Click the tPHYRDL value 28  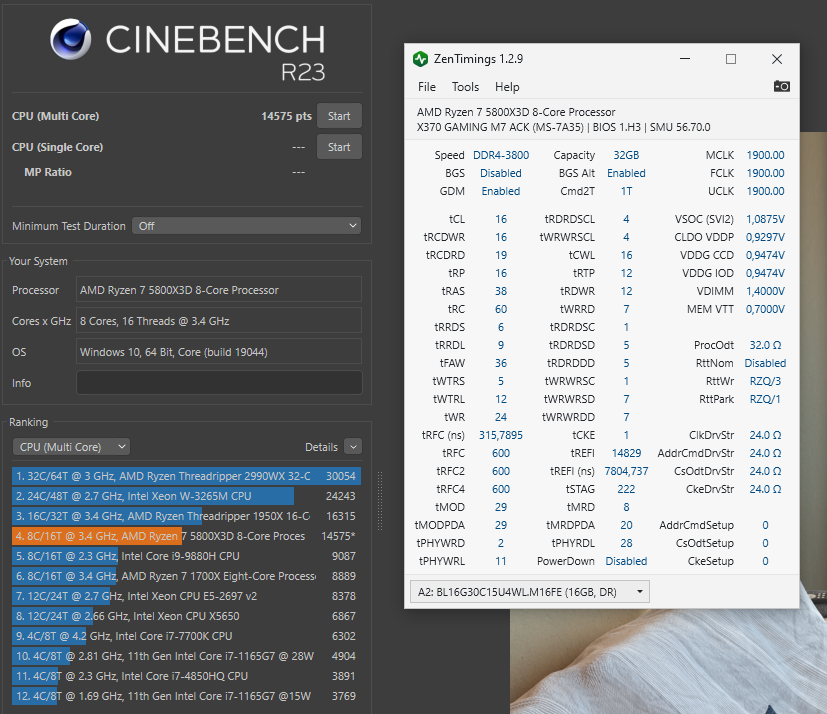coord(626,543)
